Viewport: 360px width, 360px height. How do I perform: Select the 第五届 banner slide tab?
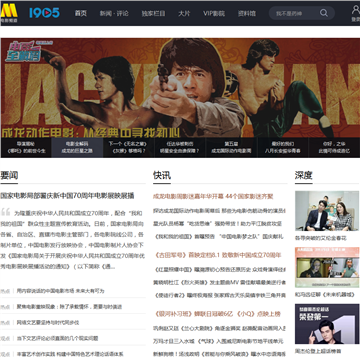click(x=231, y=147)
